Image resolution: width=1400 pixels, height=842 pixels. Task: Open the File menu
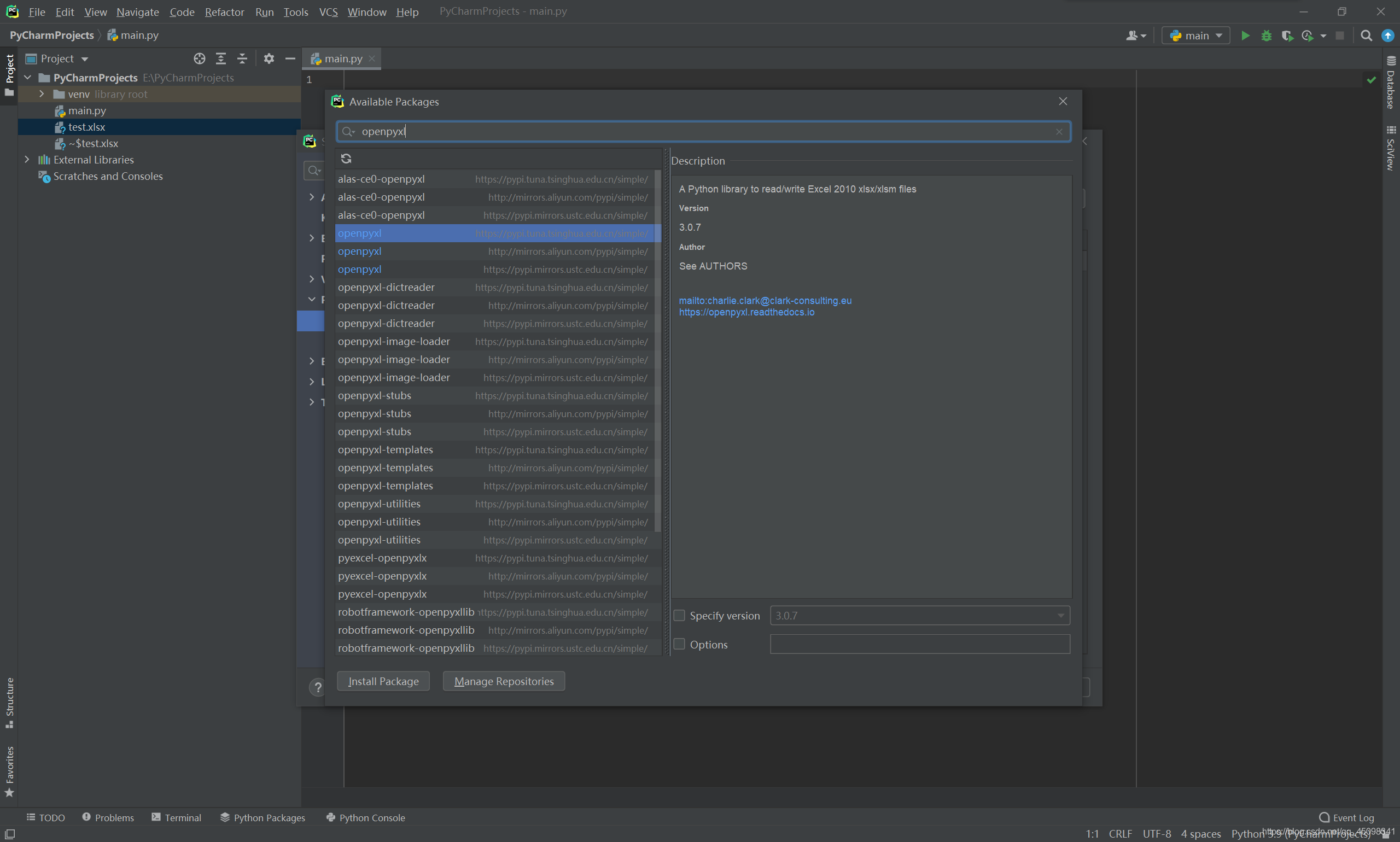[37, 12]
